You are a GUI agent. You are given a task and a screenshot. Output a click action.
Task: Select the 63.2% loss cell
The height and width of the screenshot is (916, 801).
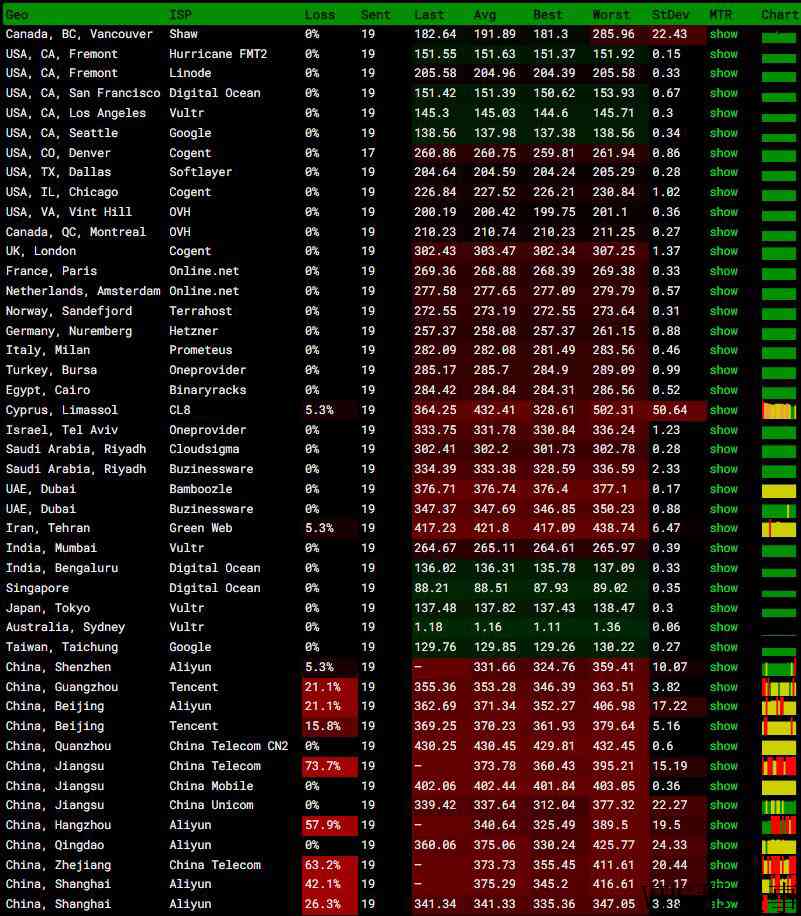click(330, 865)
